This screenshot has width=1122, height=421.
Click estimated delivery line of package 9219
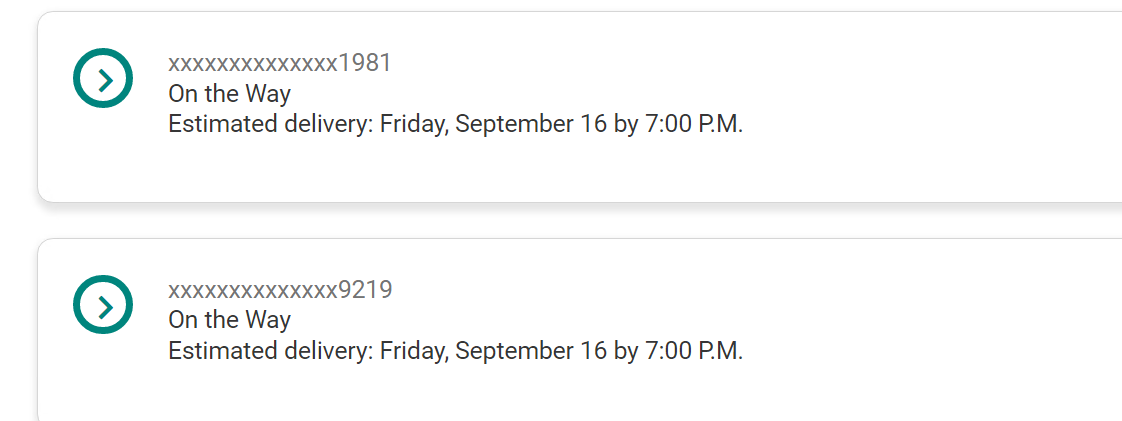coord(455,351)
